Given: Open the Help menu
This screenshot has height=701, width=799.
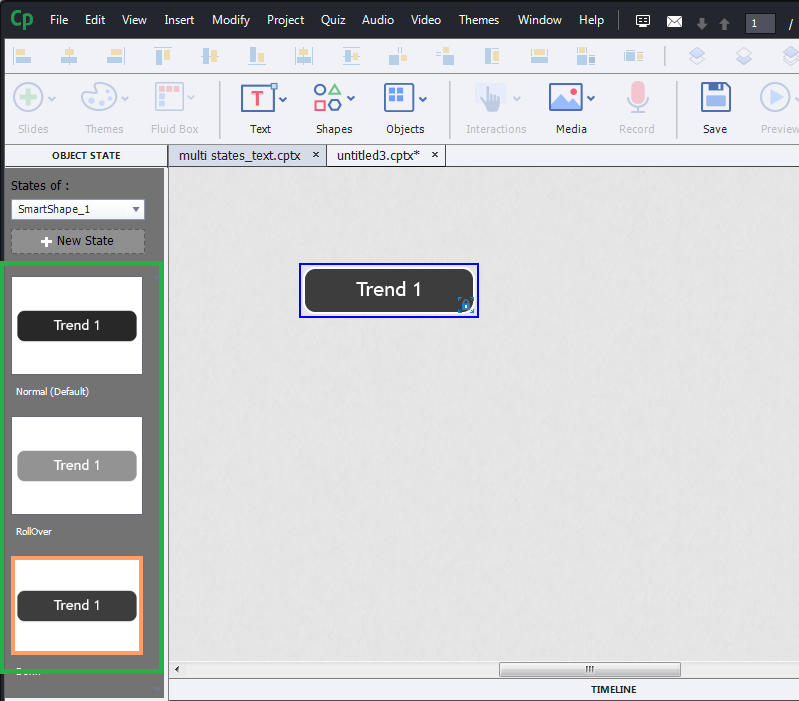Looking at the screenshot, I should tap(591, 20).
